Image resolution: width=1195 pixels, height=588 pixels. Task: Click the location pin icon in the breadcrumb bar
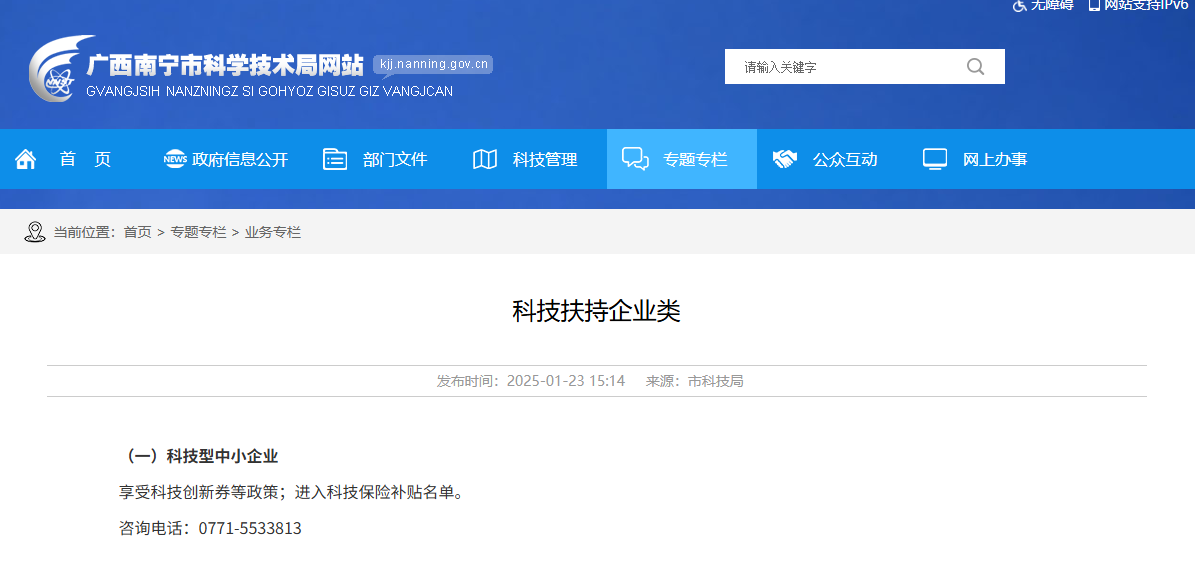point(37,231)
